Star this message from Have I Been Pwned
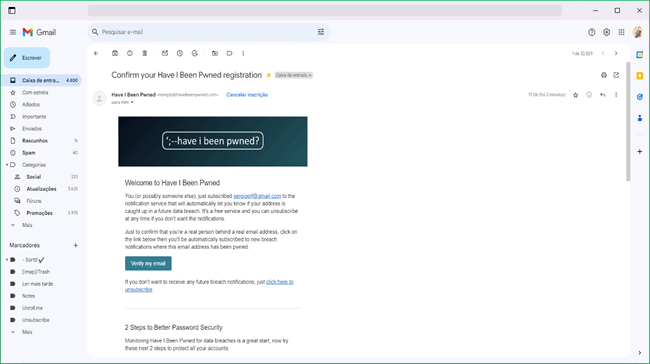 575,95
